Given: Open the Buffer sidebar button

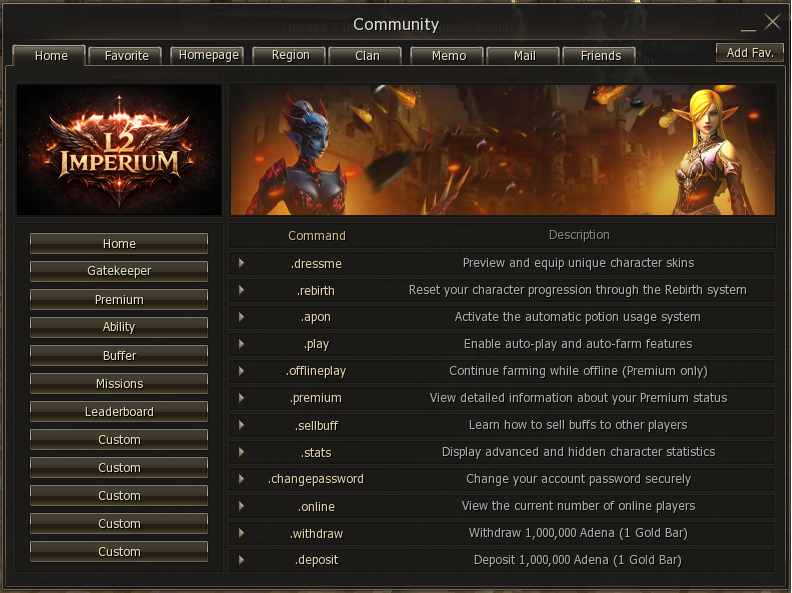Looking at the screenshot, I should click(119, 356).
